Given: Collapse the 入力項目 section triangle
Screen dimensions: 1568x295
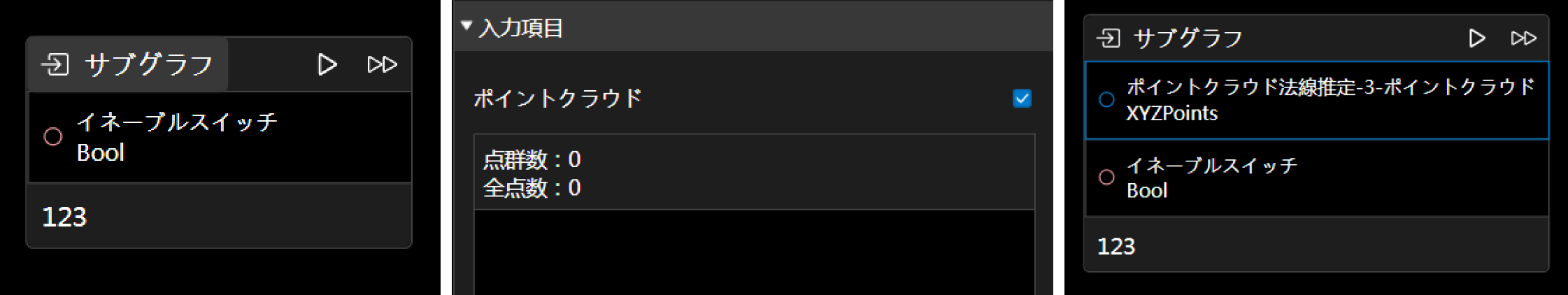Looking at the screenshot, I should tap(466, 27).
